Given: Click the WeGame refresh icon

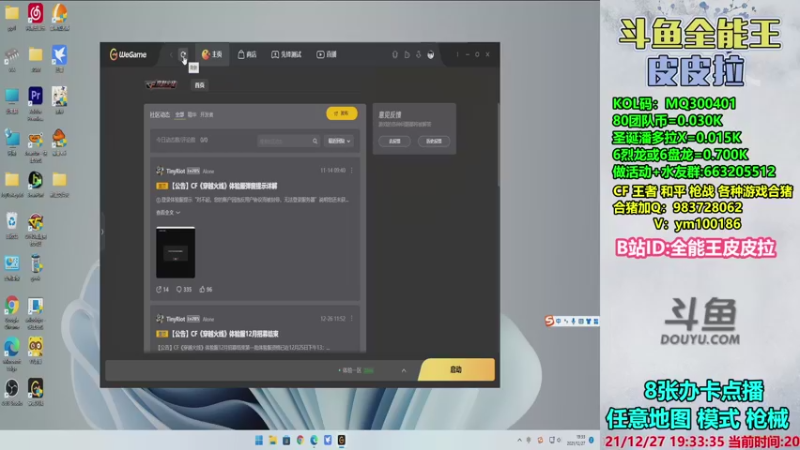Looking at the screenshot, I should pyautogui.click(x=183, y=55).
